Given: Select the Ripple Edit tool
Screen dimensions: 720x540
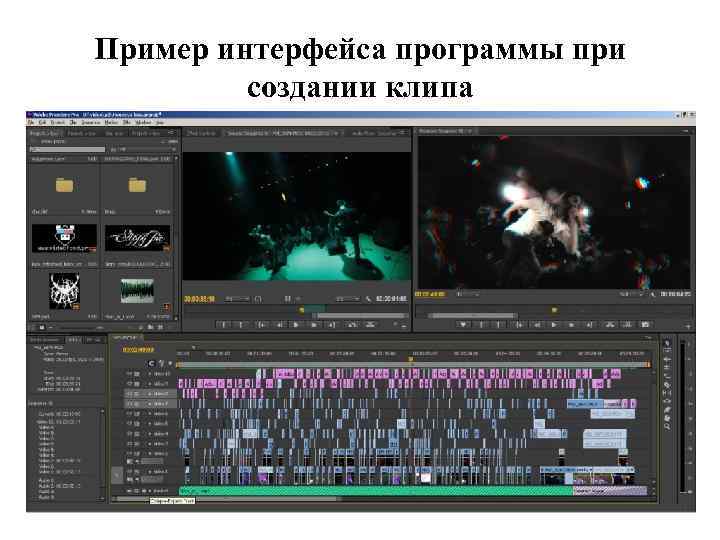Looking at the screenshot, I should pyautogui.click(x=667, y=360).
